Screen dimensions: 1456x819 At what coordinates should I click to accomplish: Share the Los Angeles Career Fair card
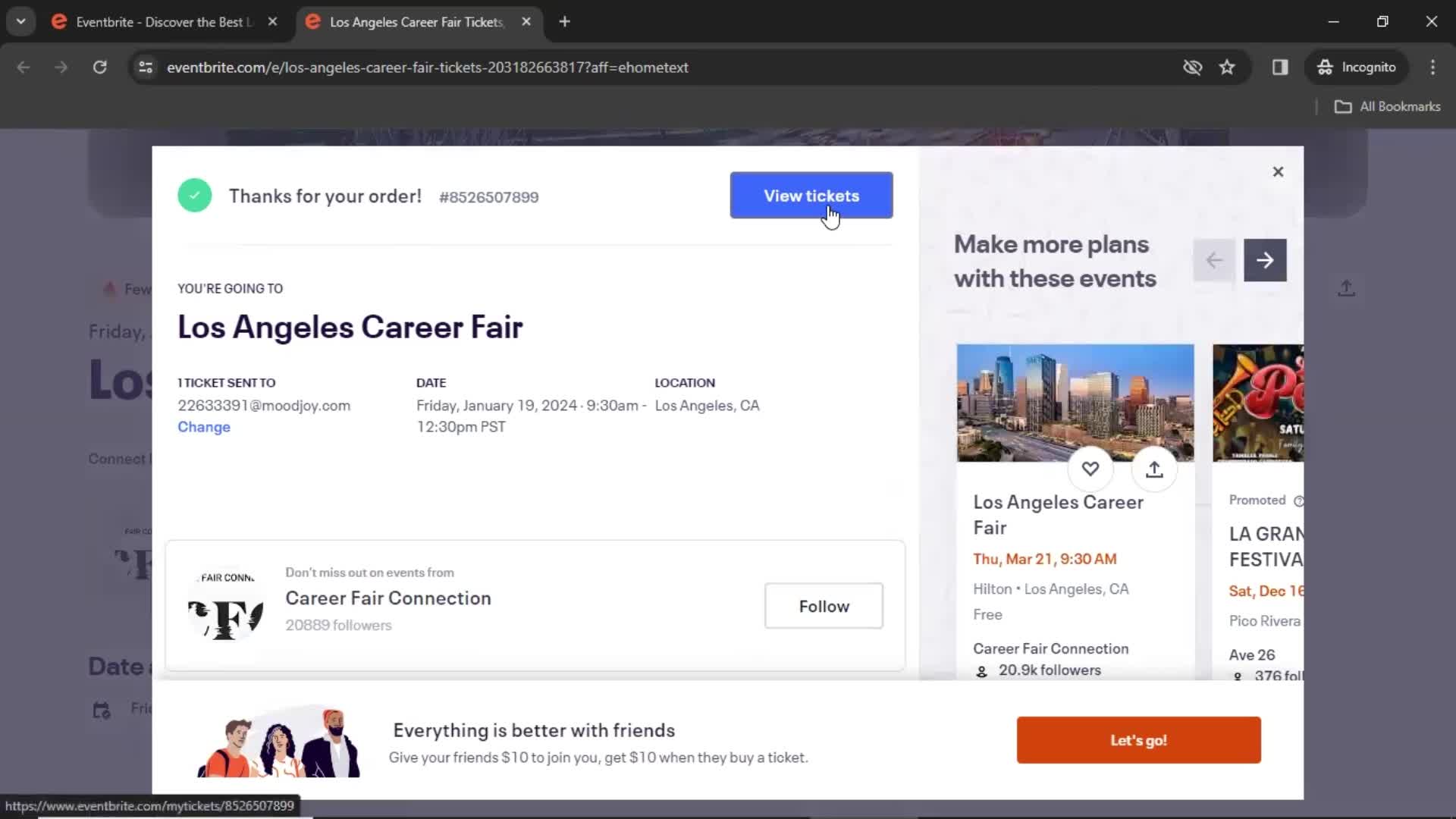(1154, 469)
